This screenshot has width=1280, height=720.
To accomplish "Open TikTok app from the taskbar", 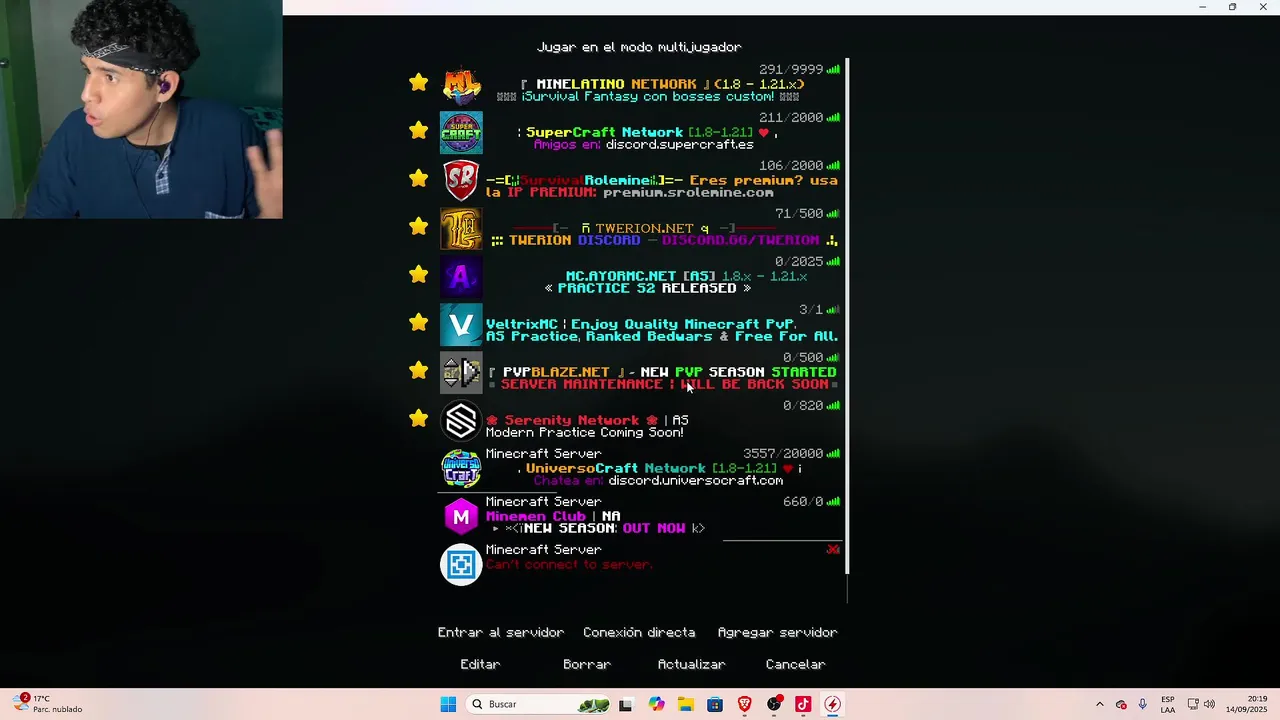I will (x=803, y=704).
